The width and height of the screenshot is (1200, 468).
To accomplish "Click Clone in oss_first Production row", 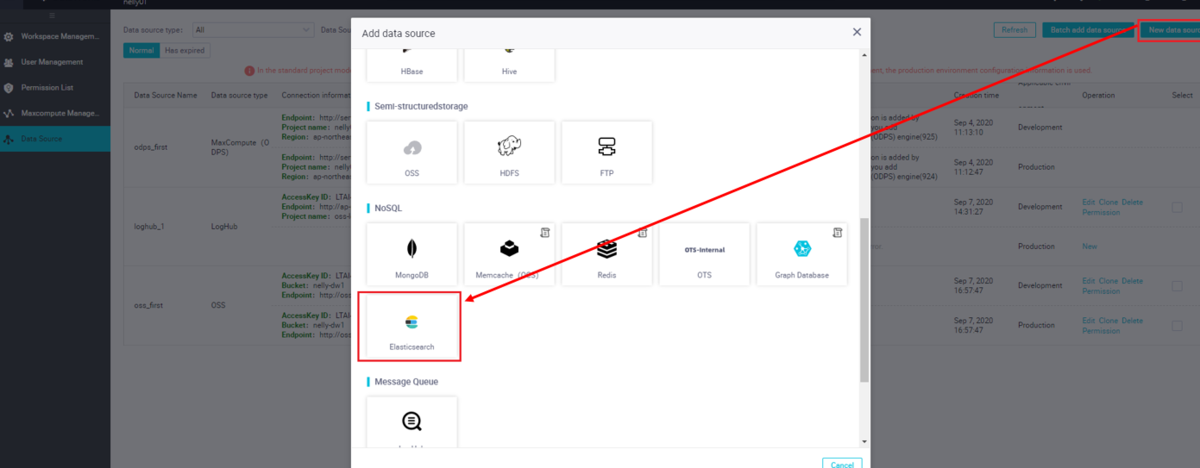I will 1108,320.
